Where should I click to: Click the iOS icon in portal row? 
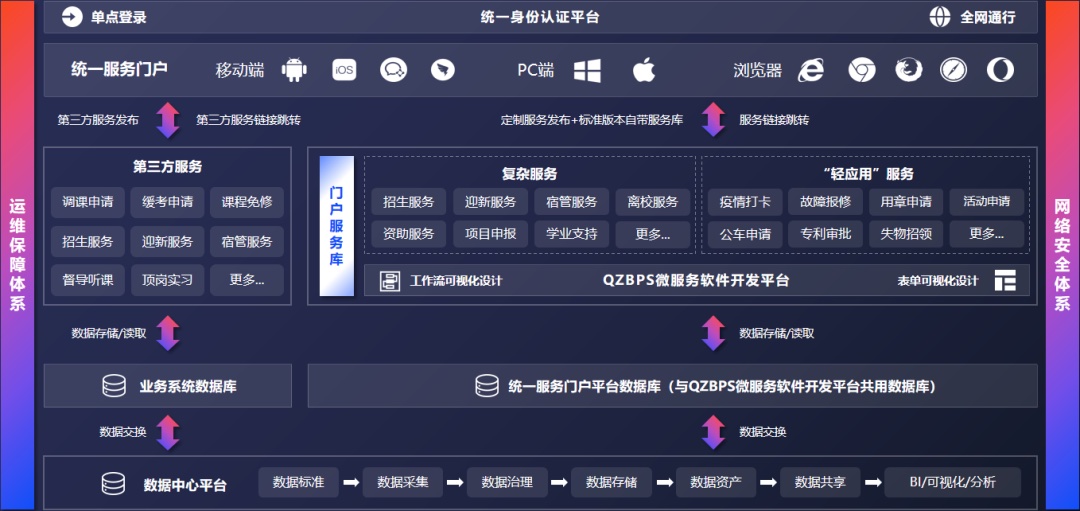click(x=344, y=70)
